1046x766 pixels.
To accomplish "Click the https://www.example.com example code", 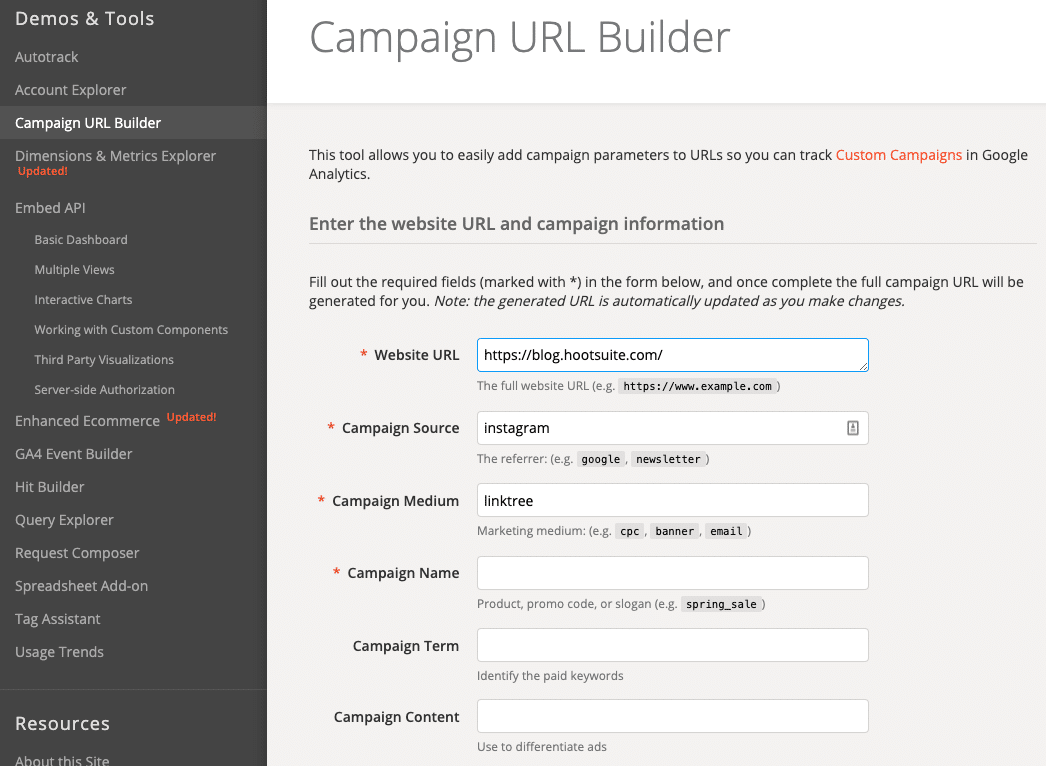I will (697, 386).
